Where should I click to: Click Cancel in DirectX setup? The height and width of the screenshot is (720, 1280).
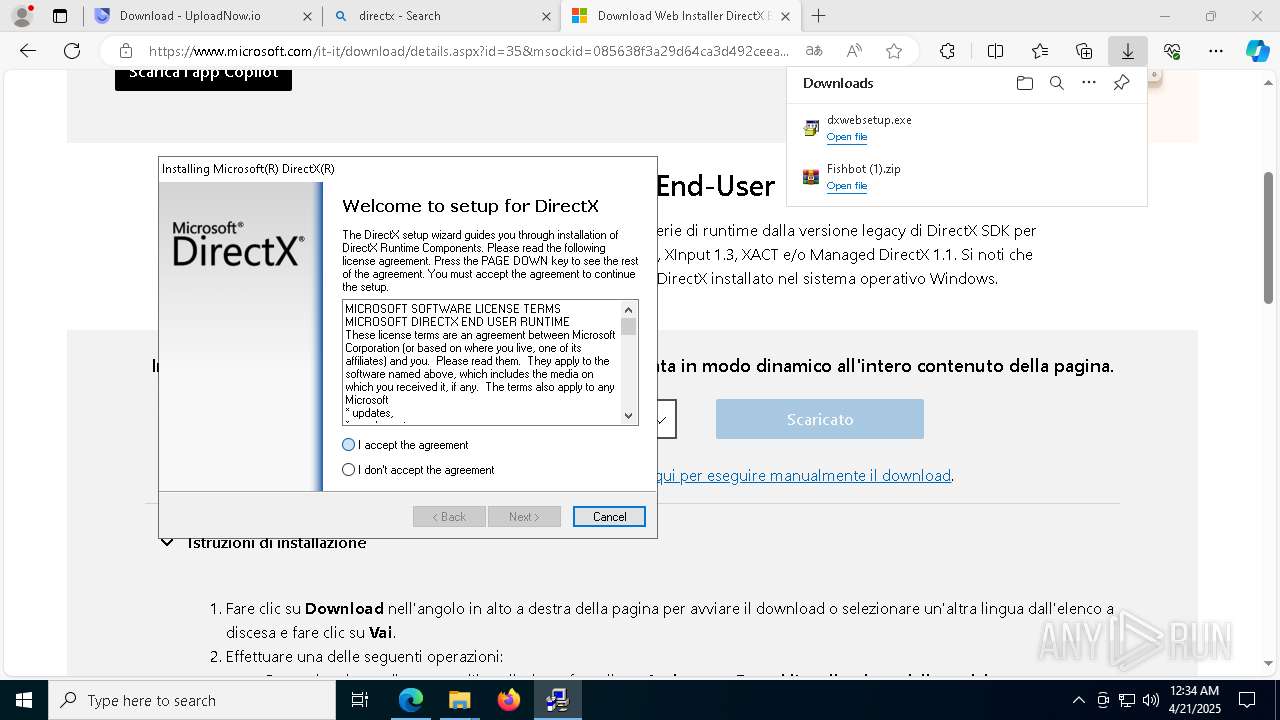pyautogui.click(x=609, y=517)
